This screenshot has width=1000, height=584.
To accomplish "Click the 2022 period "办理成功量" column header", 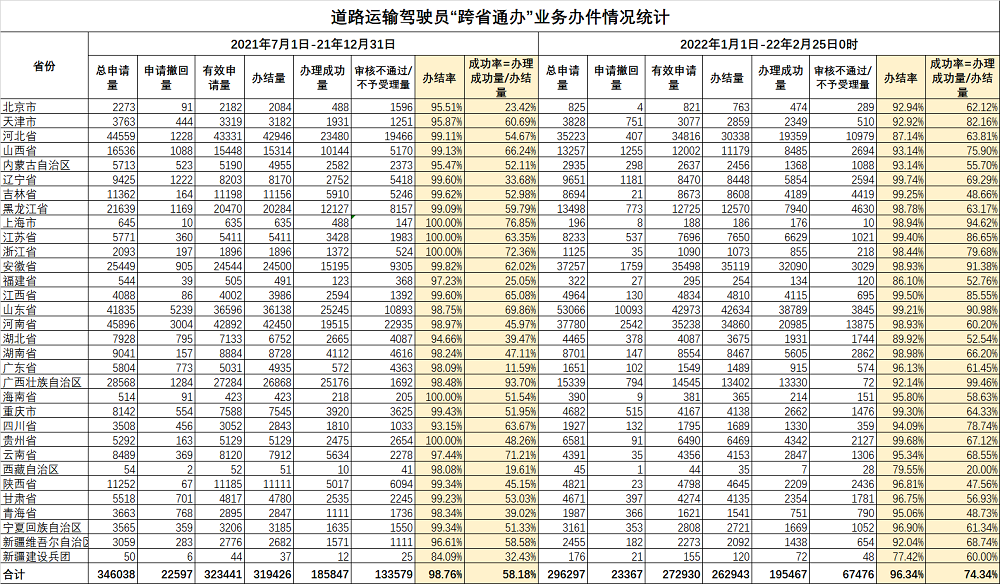I will (779, 77).
